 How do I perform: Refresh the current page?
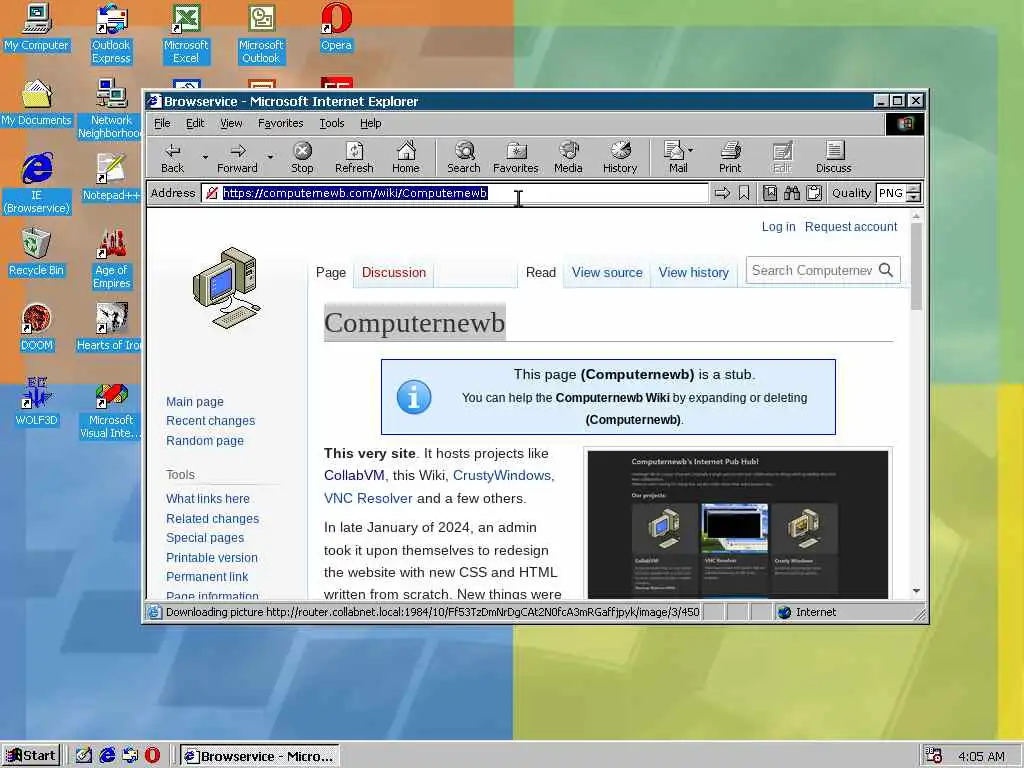354,158
